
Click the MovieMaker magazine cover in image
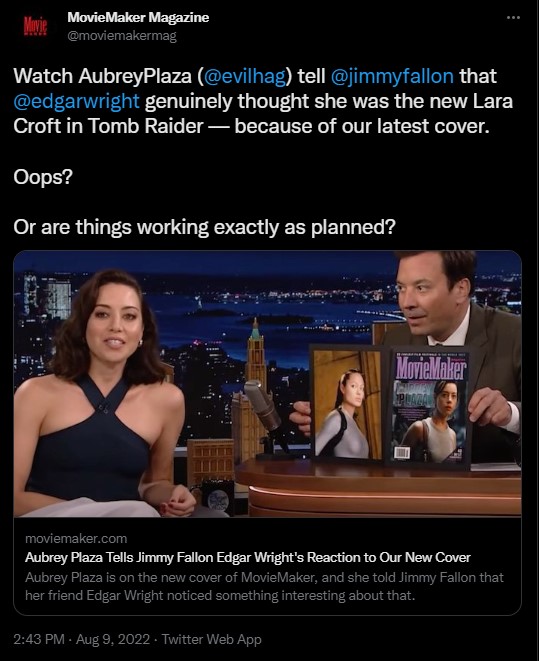(429, 407)
